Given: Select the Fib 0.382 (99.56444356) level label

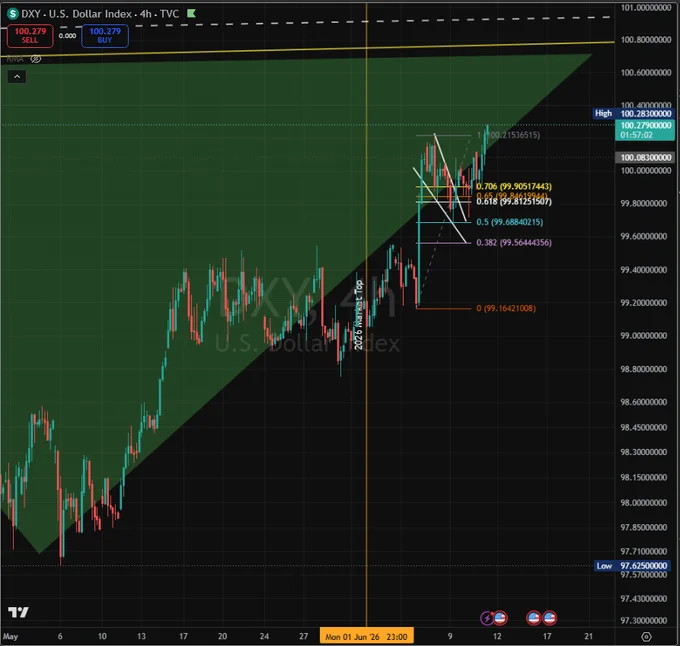Looking at the screenshot, I should pos(514,242).
